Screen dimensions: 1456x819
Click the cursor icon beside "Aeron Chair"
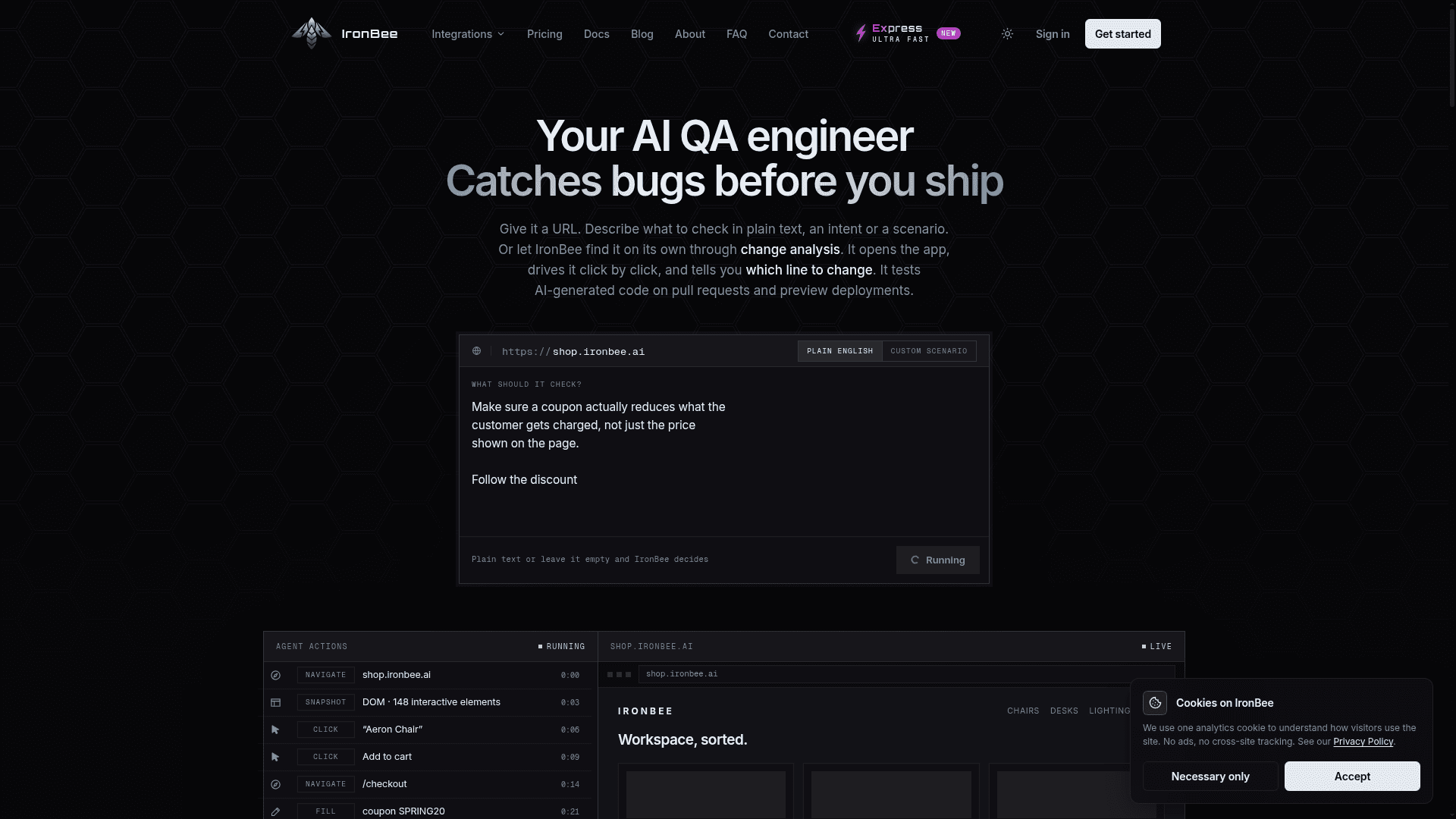coord(276,730)
